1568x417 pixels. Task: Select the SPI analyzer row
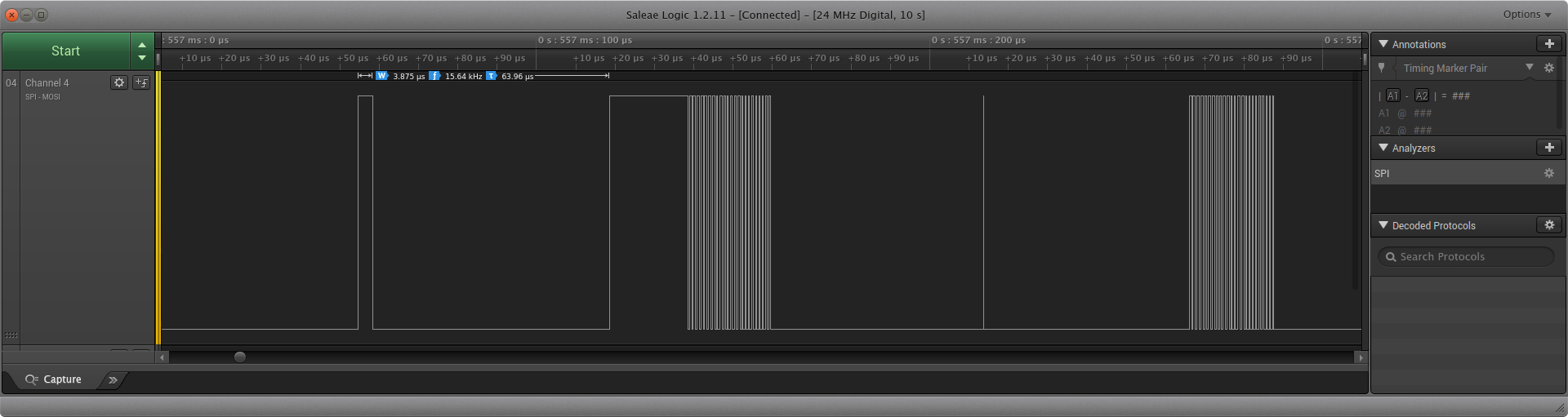point(1468,173)
